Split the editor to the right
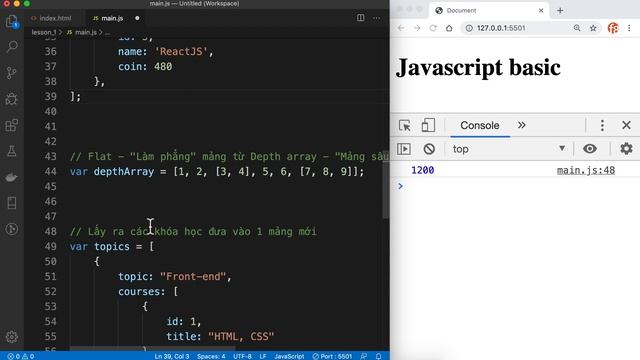Viewport: 640px width, 360px height. click(360, 18)
